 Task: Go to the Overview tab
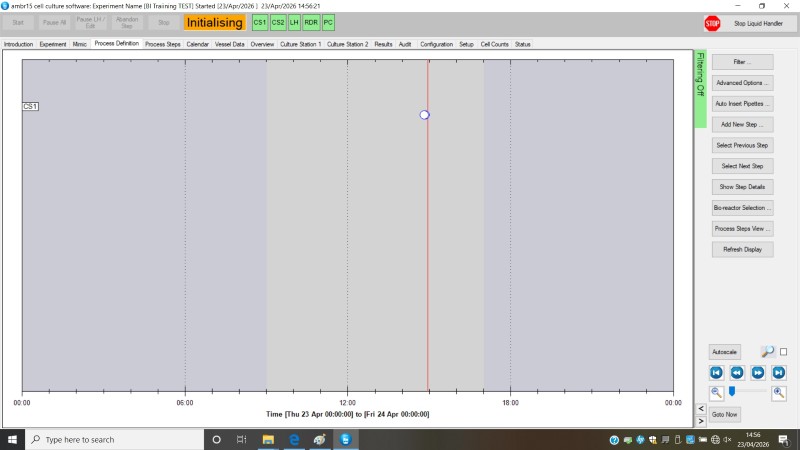262,44
